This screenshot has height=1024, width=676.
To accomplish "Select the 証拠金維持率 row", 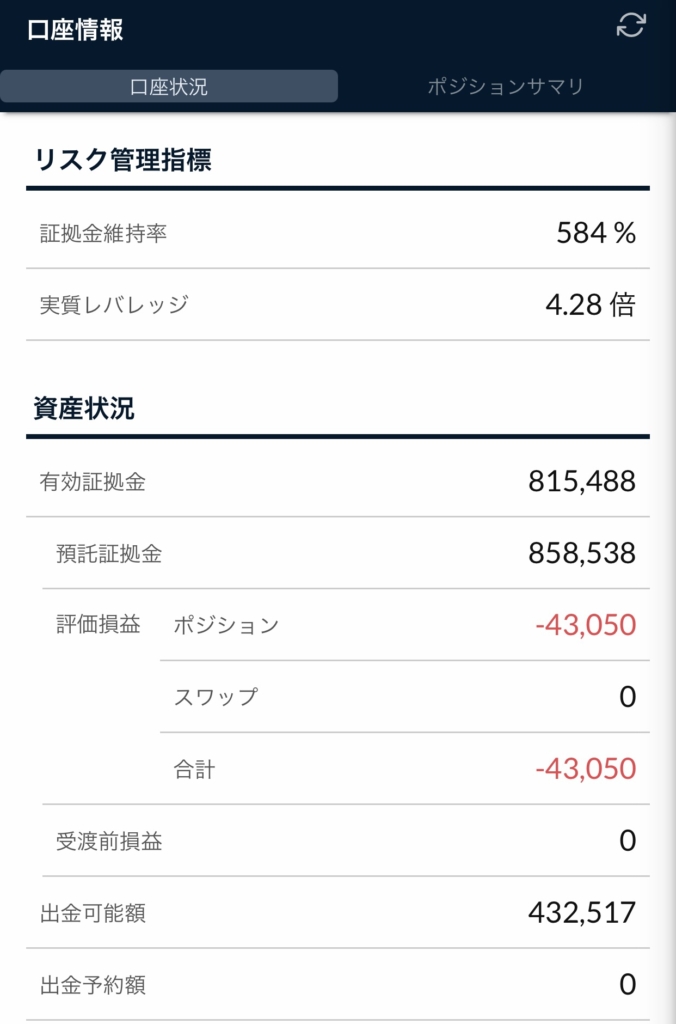I will pyautogui.click(x=338, y=232).
